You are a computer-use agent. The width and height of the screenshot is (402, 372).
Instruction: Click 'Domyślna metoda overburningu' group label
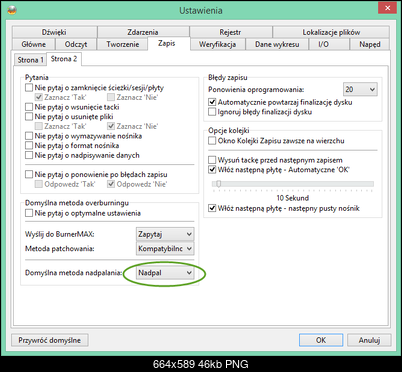pos(77,203)
